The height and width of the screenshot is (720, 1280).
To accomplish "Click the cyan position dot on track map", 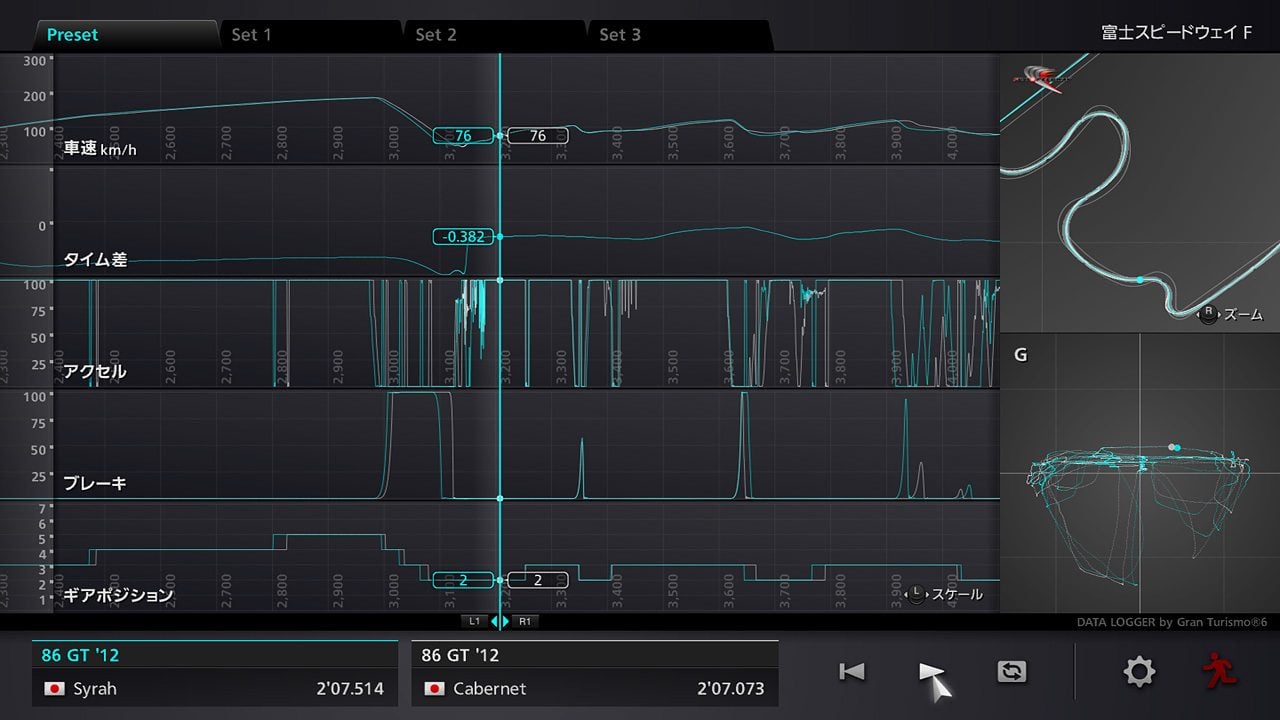I will tap(1140, 280).
